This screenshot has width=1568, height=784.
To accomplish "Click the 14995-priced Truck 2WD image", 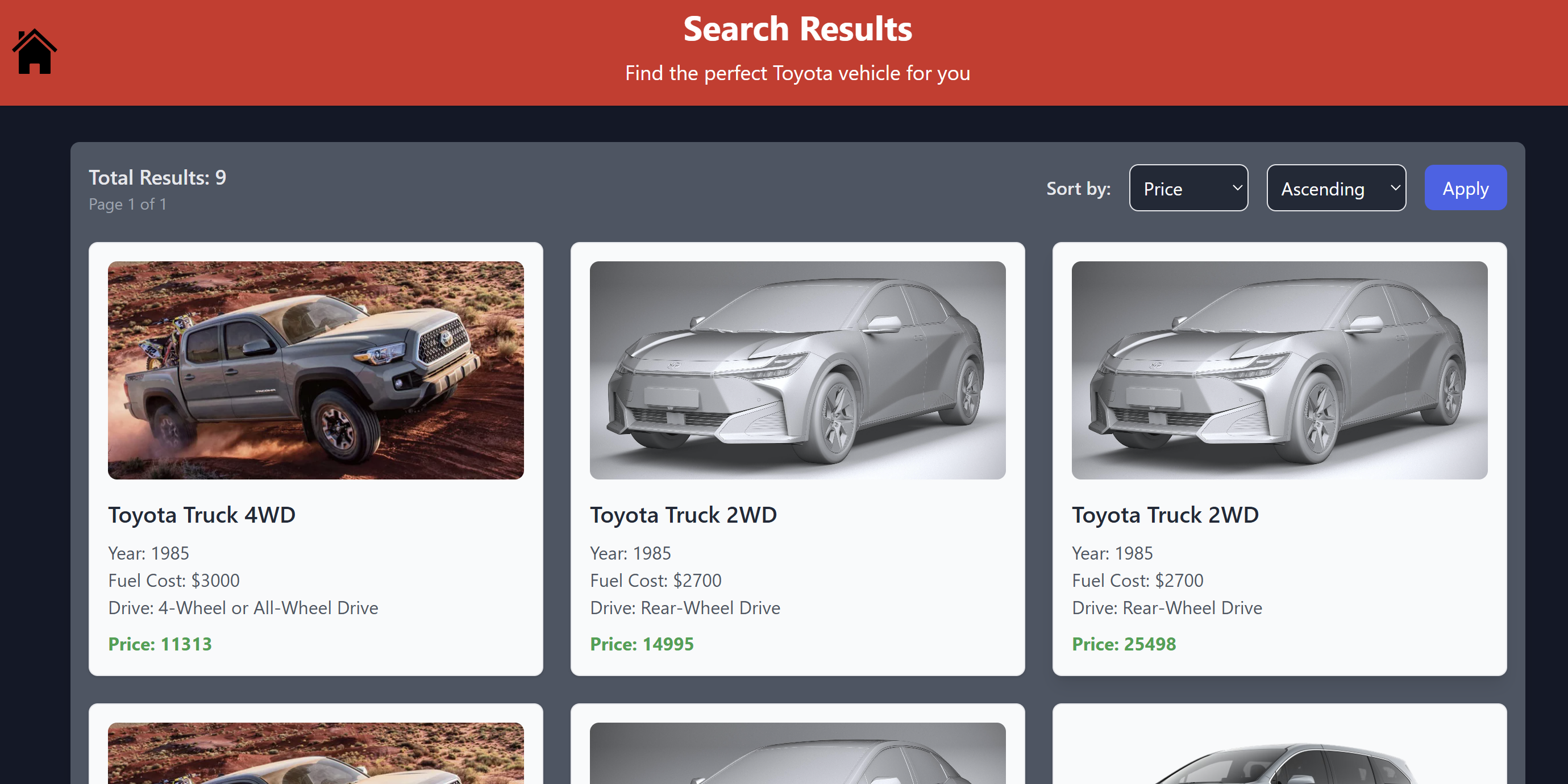I will point(797,370).
